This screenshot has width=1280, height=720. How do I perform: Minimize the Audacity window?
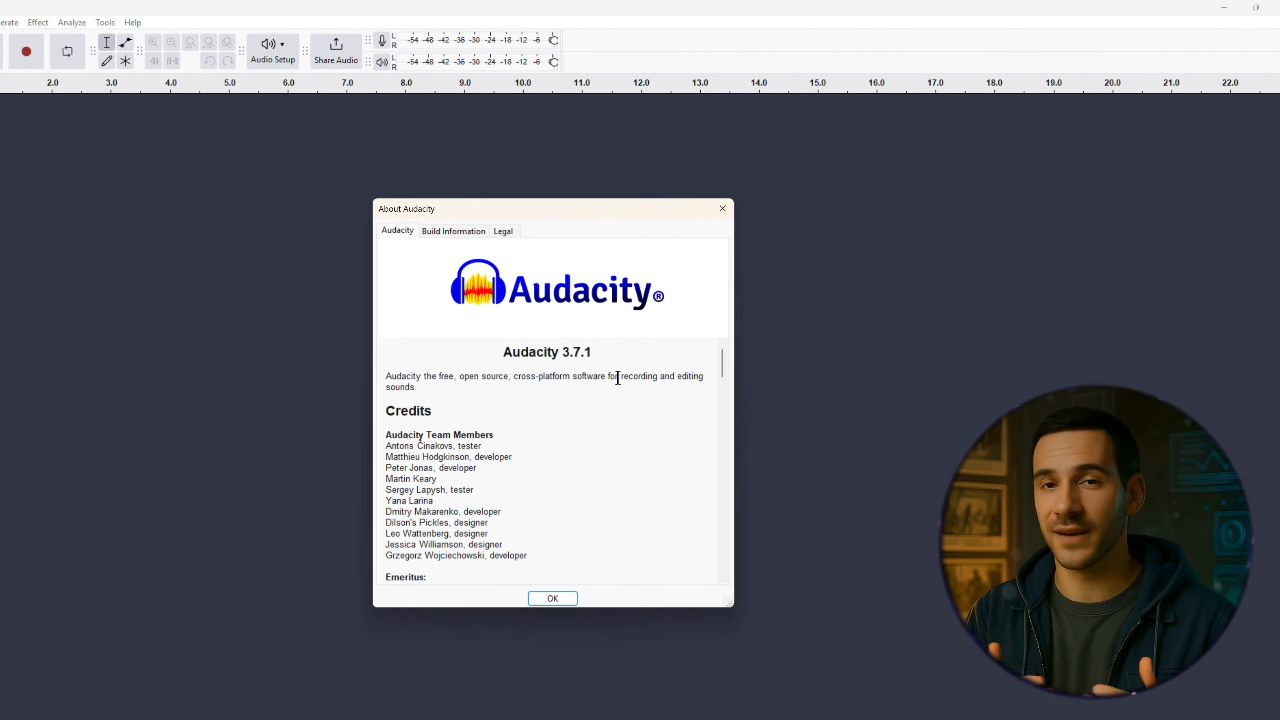(x=1223, y=8)
